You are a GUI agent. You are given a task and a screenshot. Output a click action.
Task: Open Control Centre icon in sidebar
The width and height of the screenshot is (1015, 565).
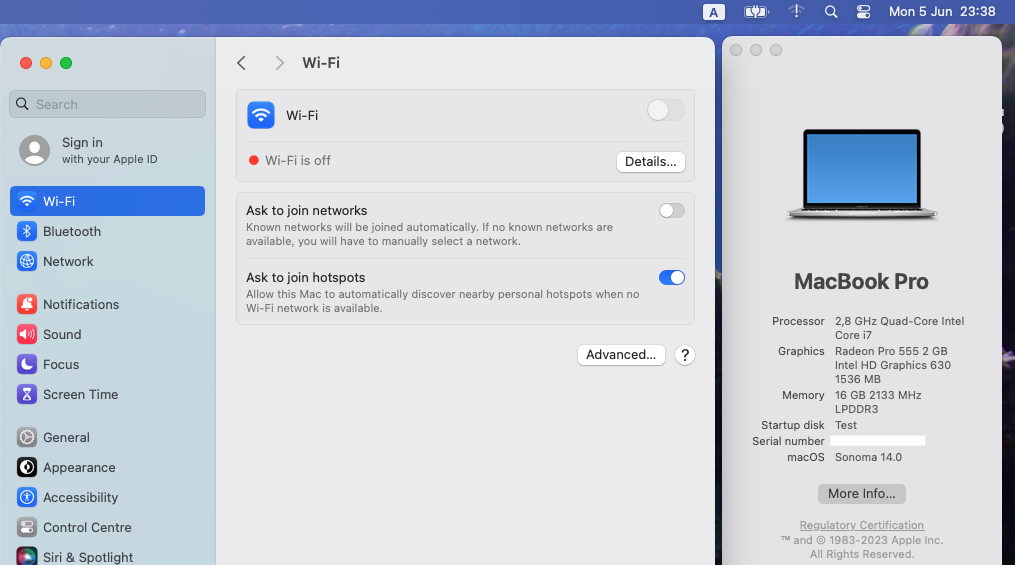point(27,527)
